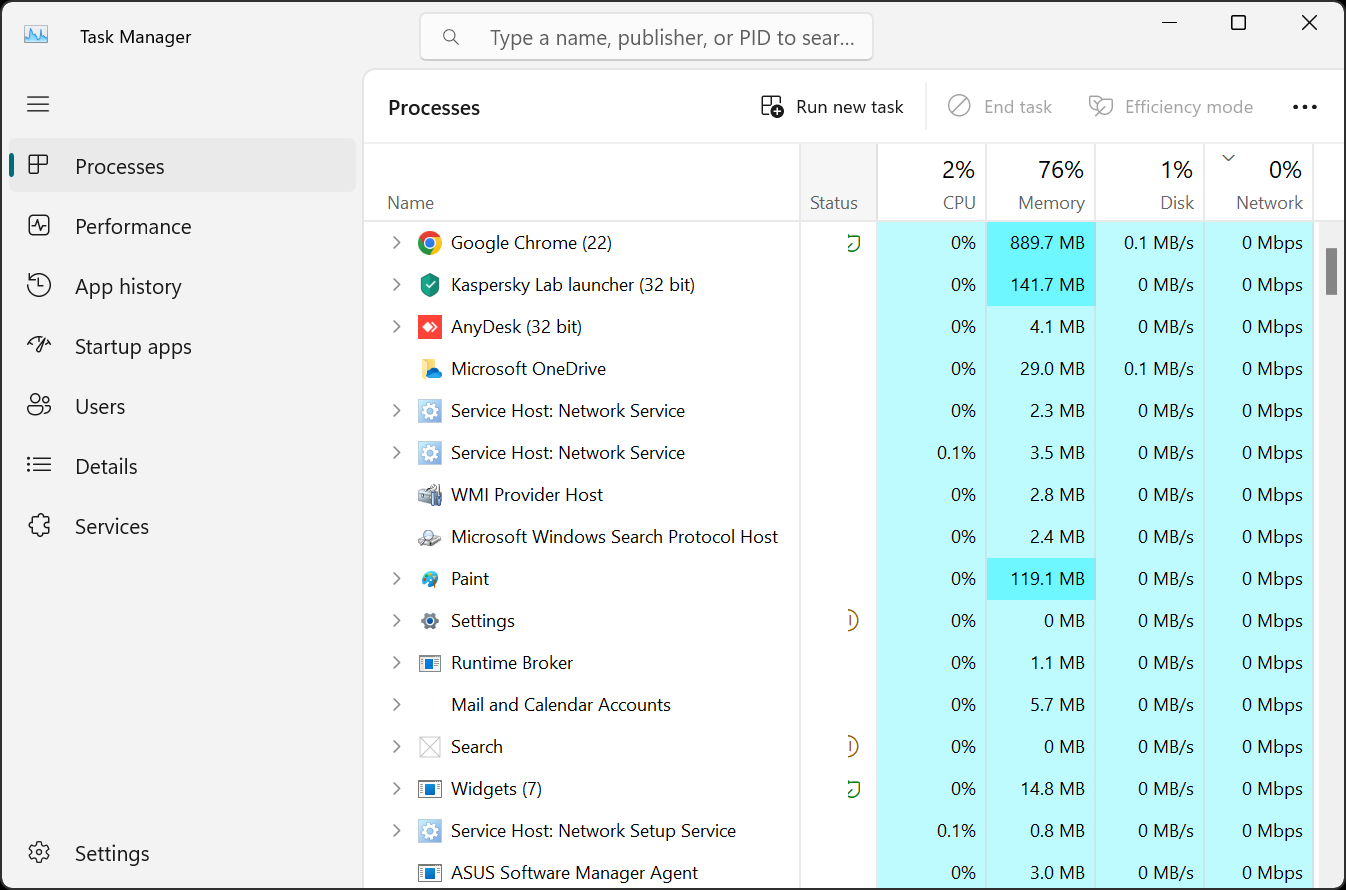Viewport: 1346px width, 890px height.
Task: Expand the Paint process group
Action: tap(397, 579)
